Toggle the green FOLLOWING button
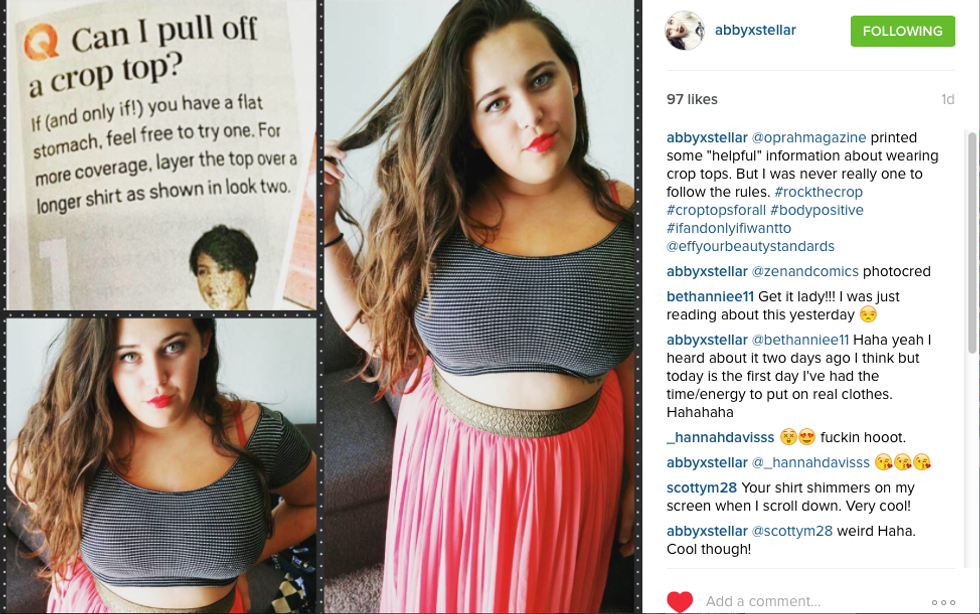The image size is (980, 614). [x=902, y=31]
